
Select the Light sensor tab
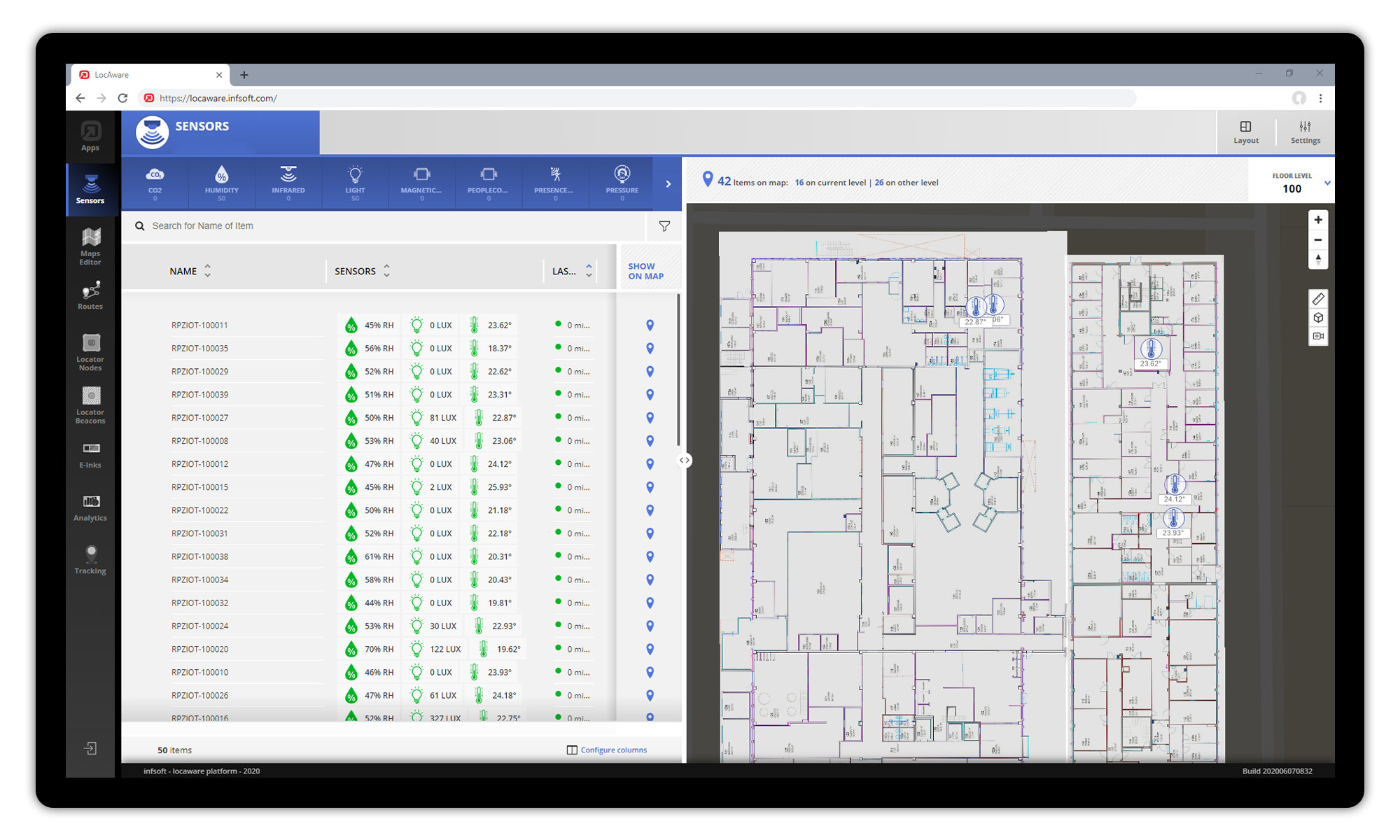point(355,183)
